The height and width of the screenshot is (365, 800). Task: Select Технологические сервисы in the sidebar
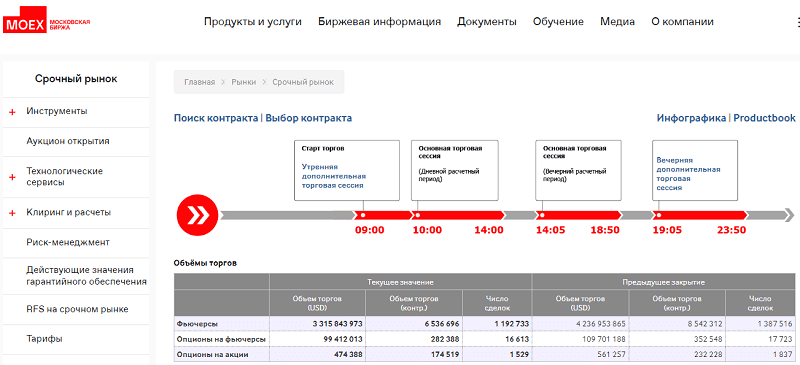[64, 177]
